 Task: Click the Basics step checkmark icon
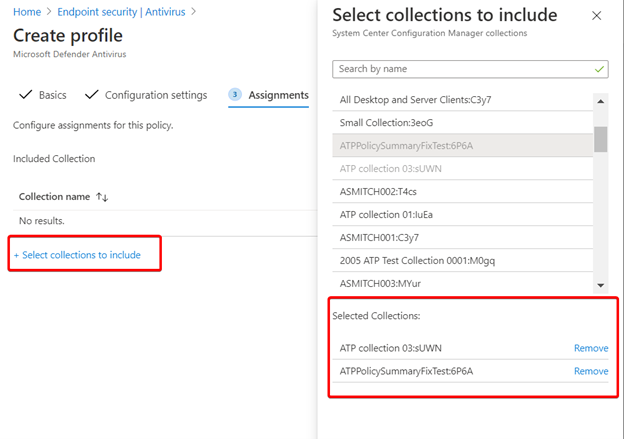click(x=25, y=95)
